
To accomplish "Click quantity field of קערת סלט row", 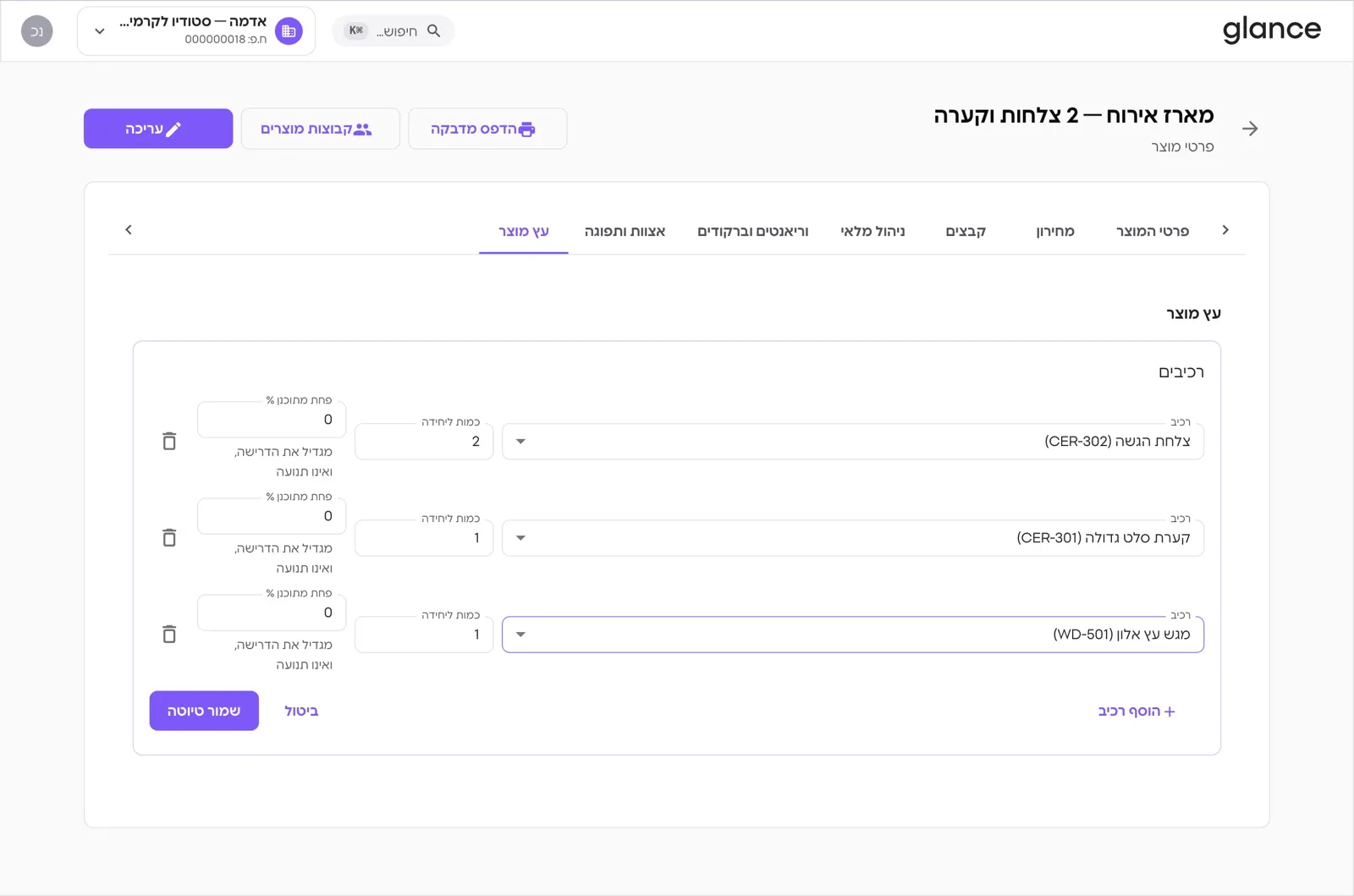I will point(424,538).
